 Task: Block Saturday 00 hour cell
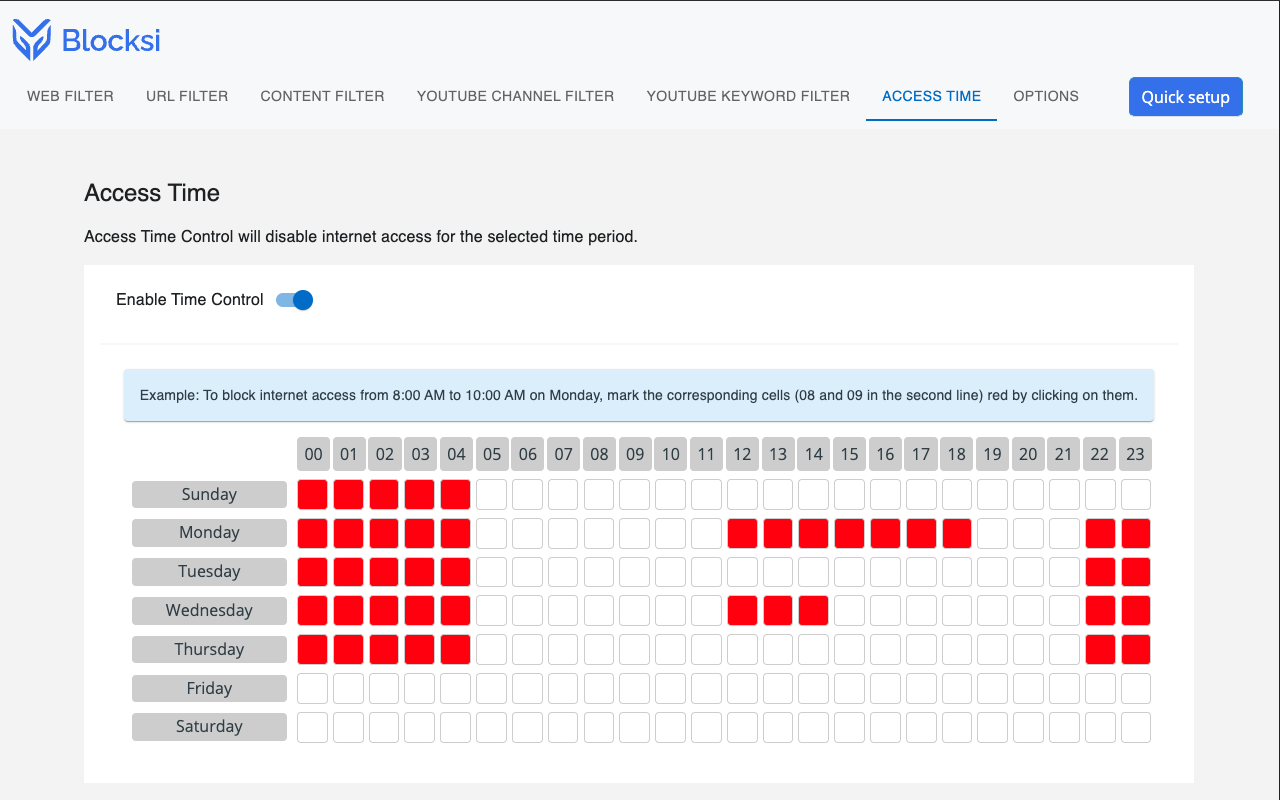[313, 727]
